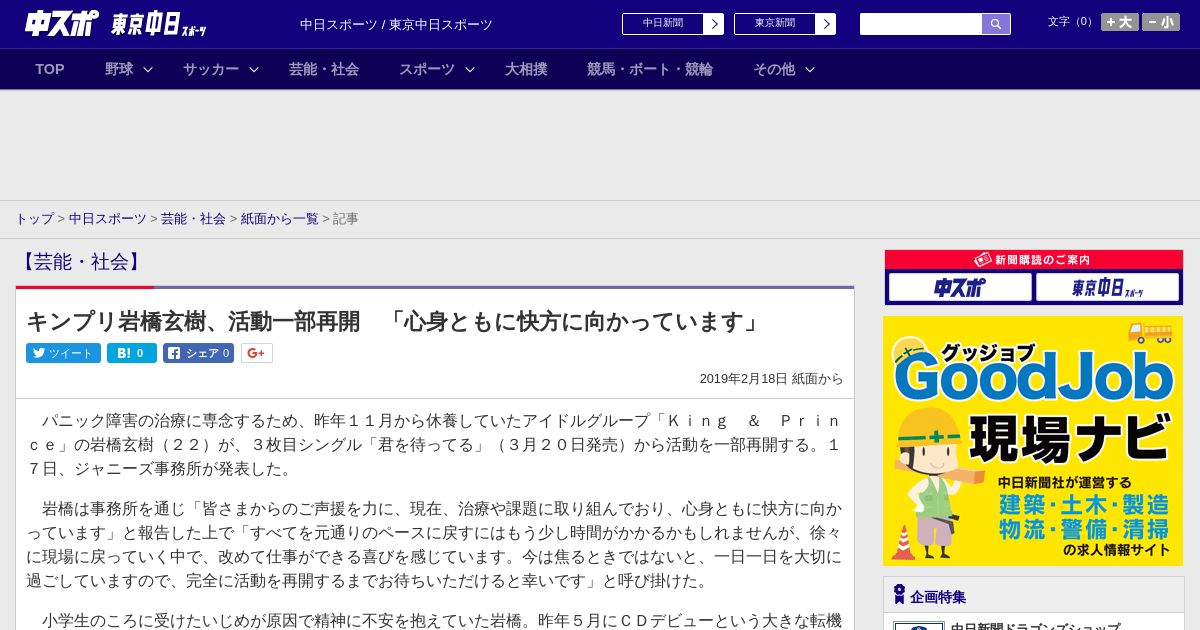This screenshot has height=630, width=1200.
Task: Open 競馬・ボート・競輪 nav item
Action: [x=650, y=69]
